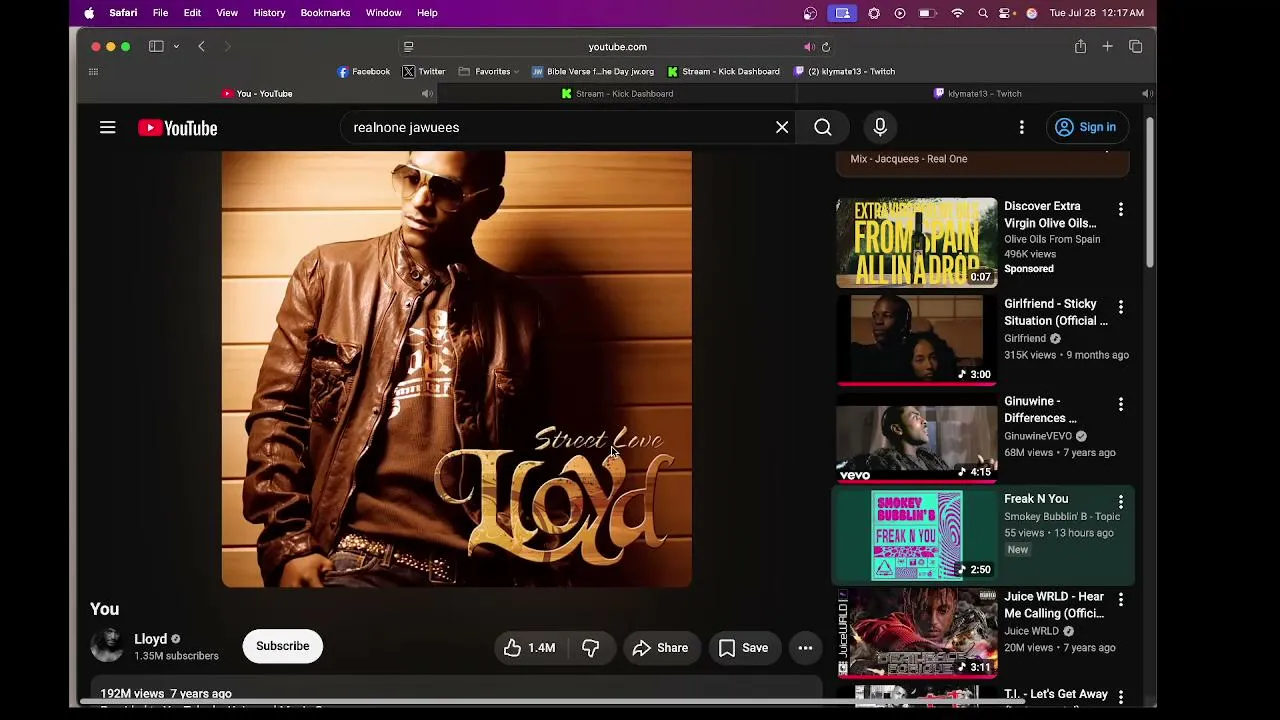This screenshot has height=720, width=1280.
Task: Run search with magnifier button
Action: coord(823,128)
